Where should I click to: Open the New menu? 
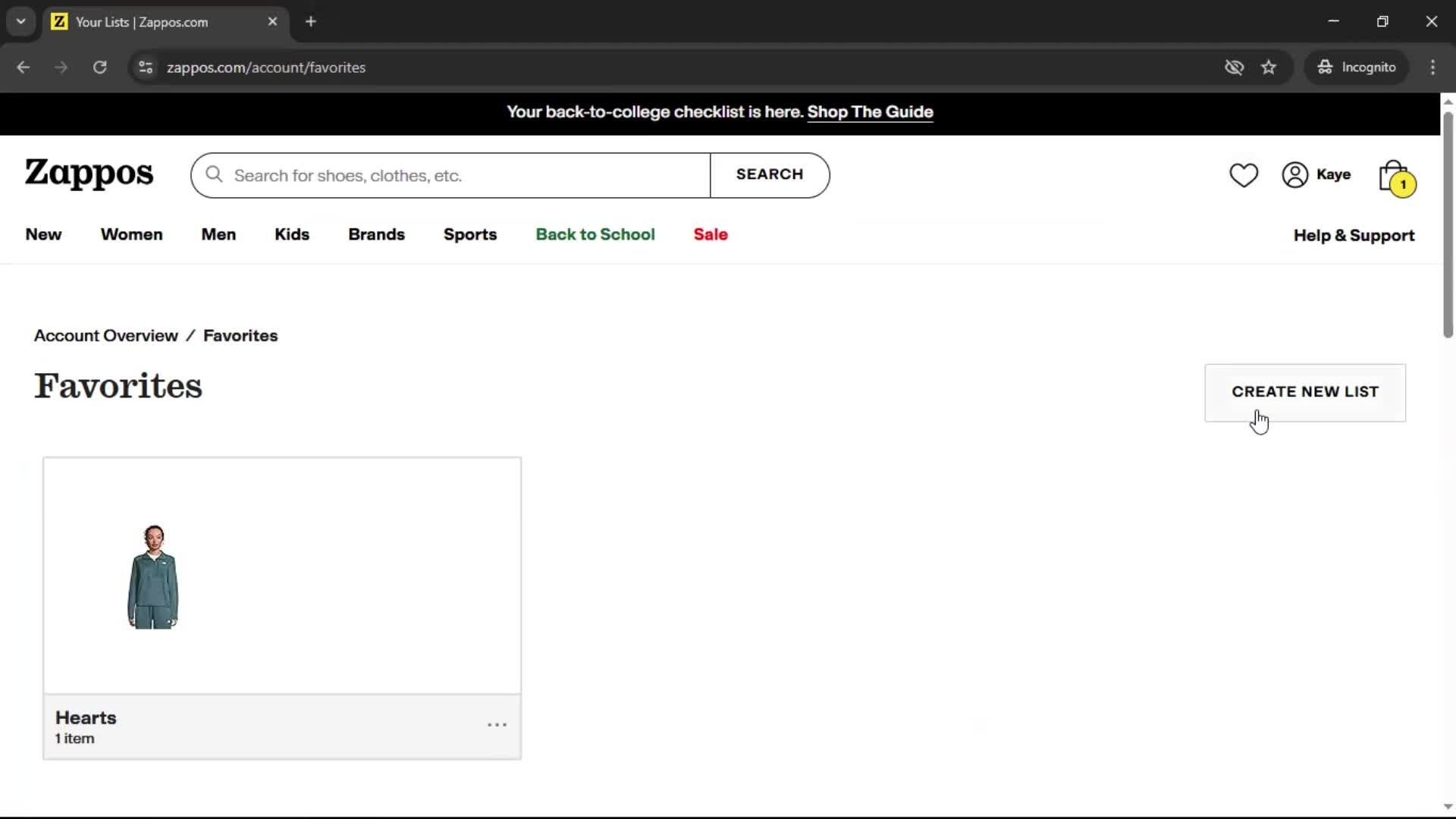tap(43, 235)
